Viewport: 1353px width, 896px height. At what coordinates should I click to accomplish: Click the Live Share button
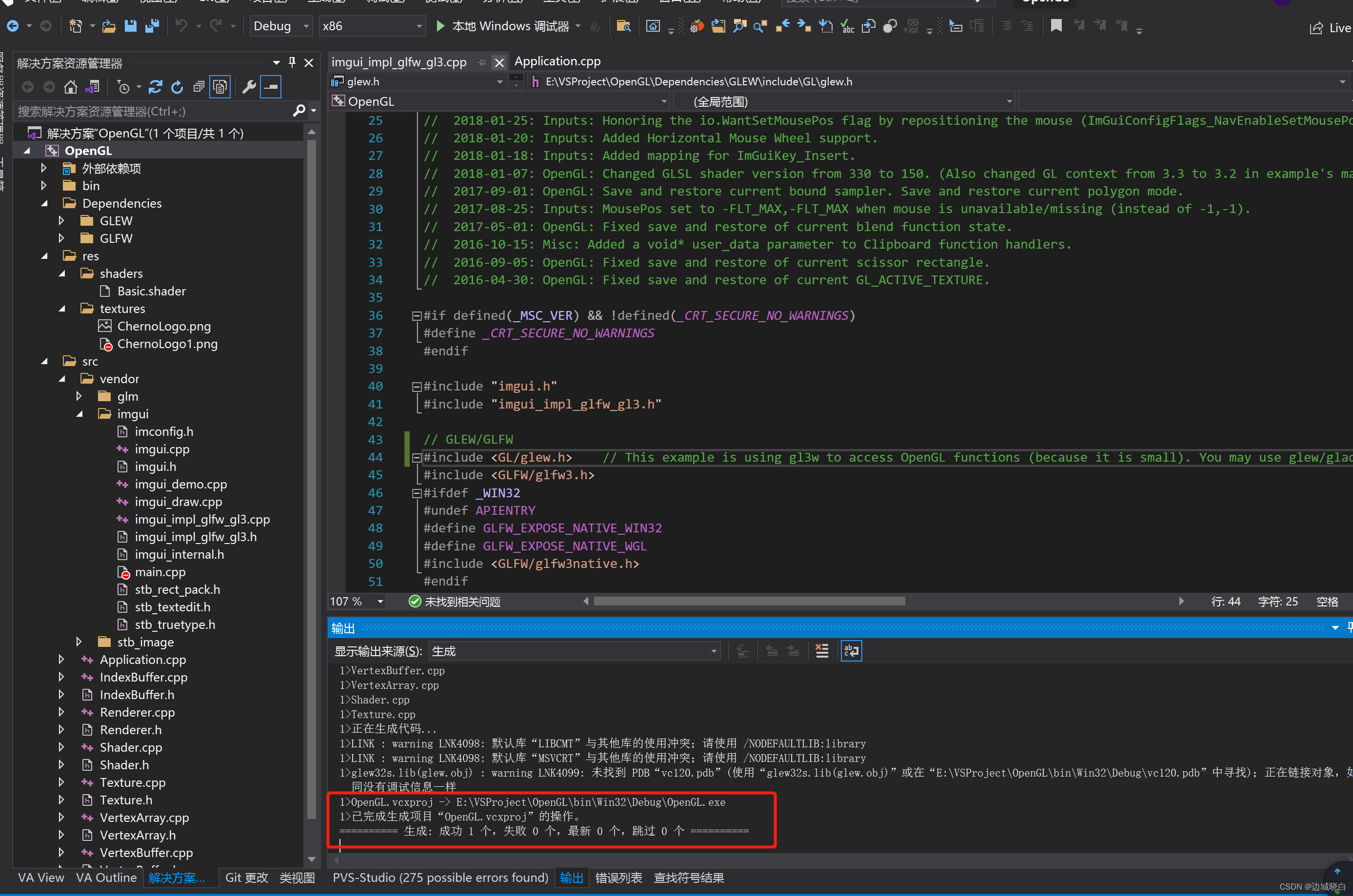coord(1330,27)
